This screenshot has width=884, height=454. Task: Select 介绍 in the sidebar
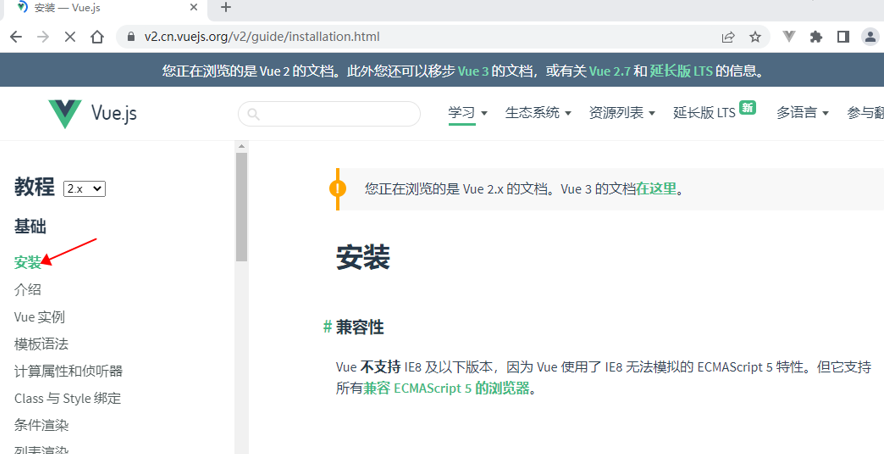point(28,289)
